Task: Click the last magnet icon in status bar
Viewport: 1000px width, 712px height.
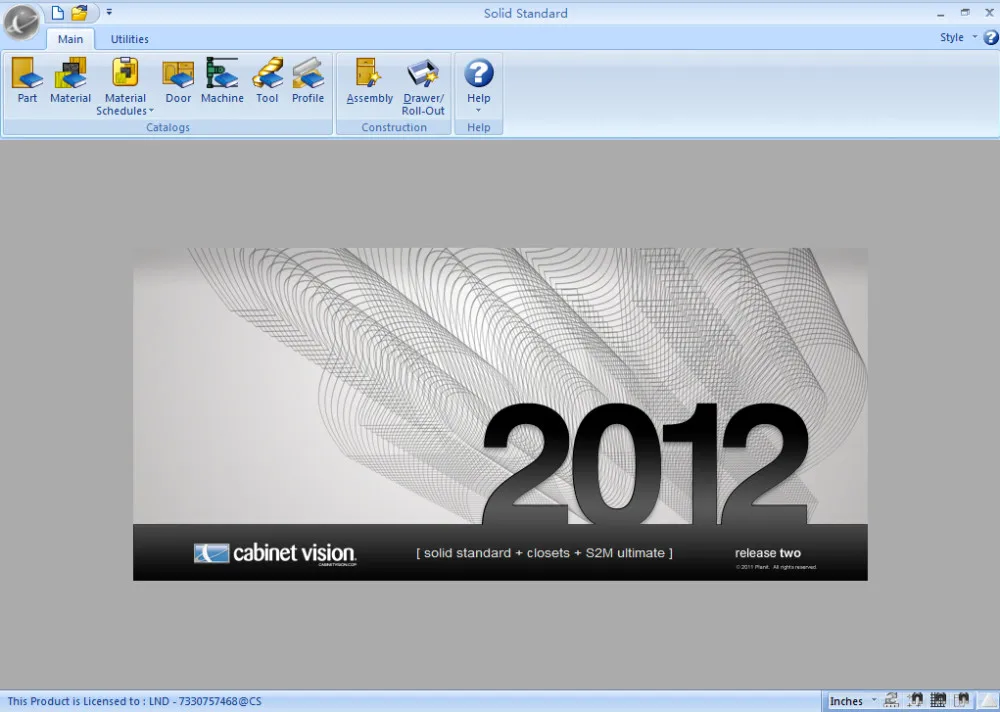Action: pyautogui.click(x=962, y=701)
